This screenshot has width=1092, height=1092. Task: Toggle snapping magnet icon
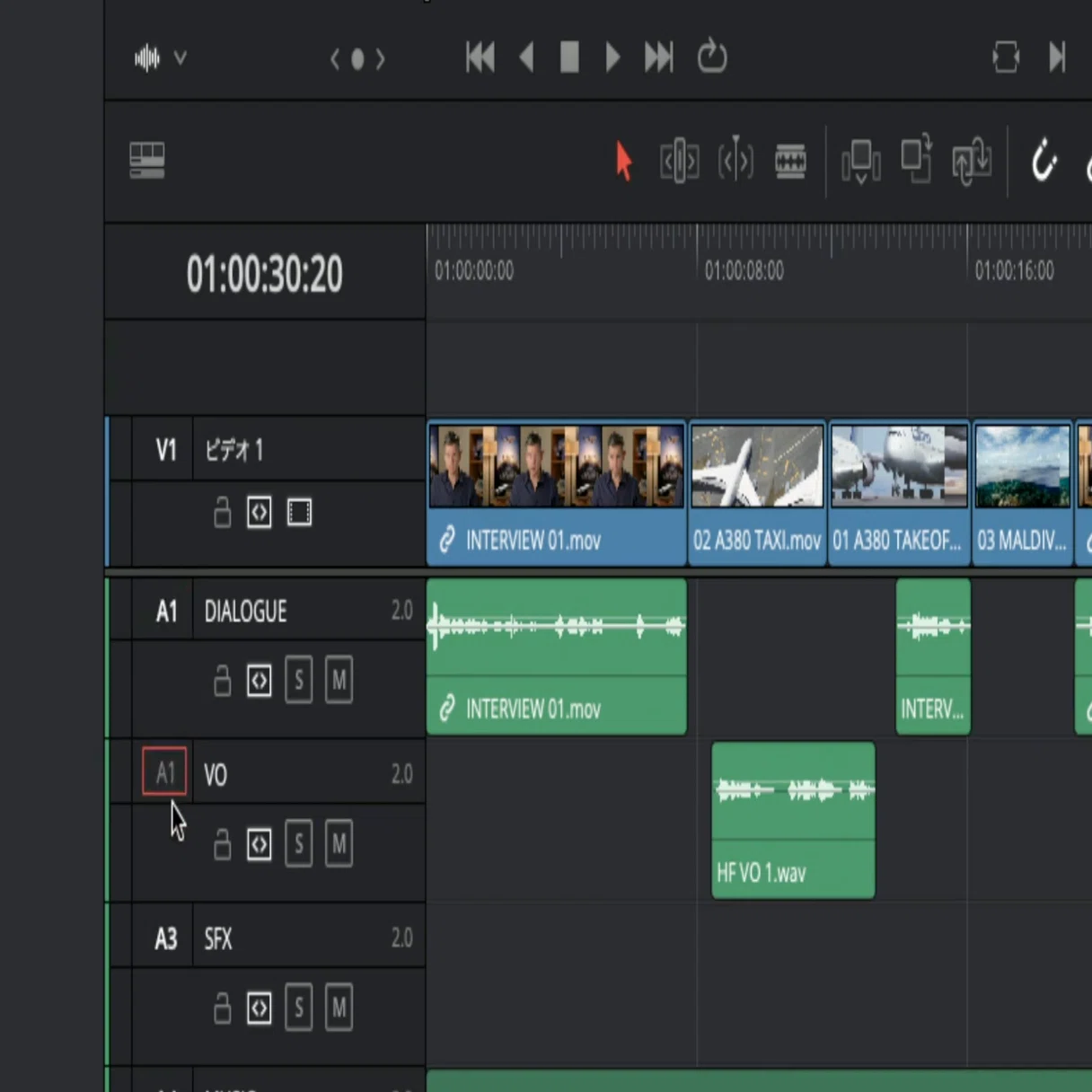pyautogui.click(x=1044, y=162)
